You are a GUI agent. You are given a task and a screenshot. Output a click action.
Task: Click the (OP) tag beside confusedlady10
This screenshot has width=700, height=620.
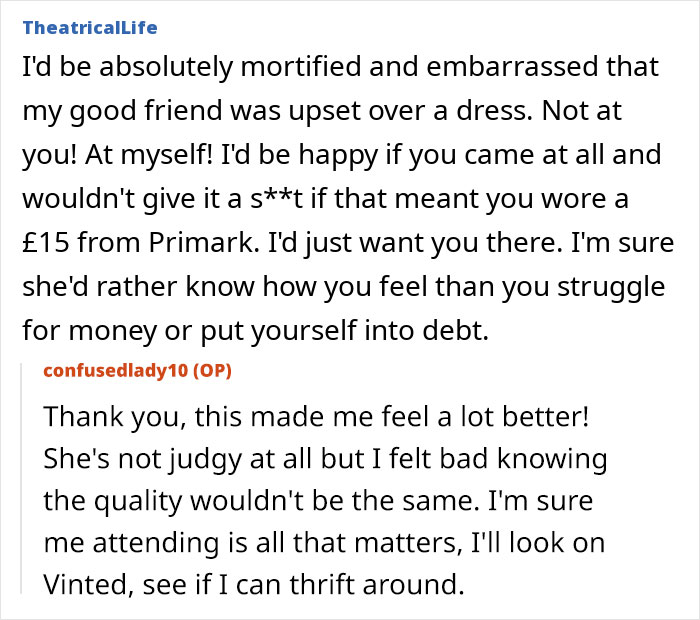coord(212,370)
